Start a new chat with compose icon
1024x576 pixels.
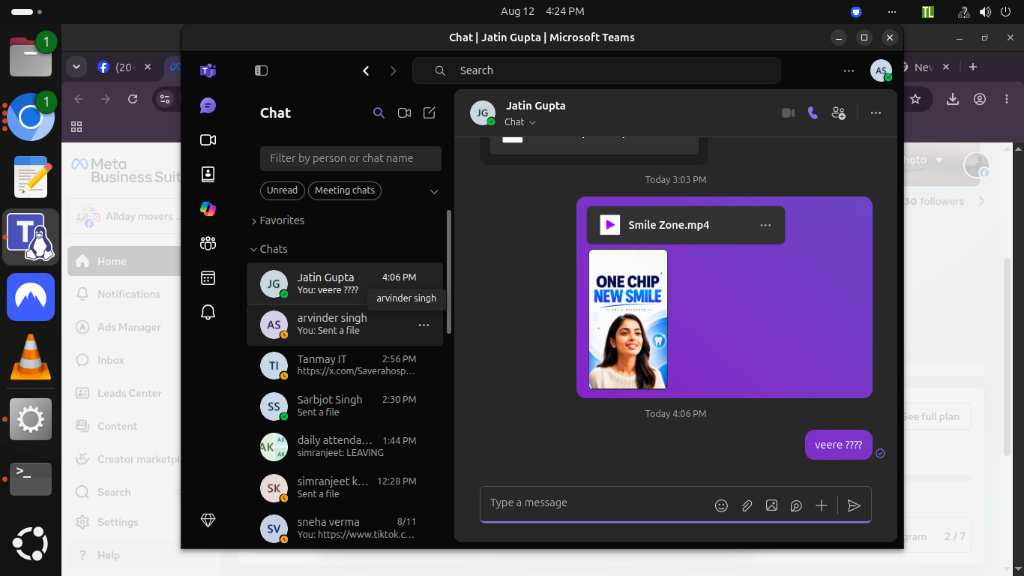[429, 113]
